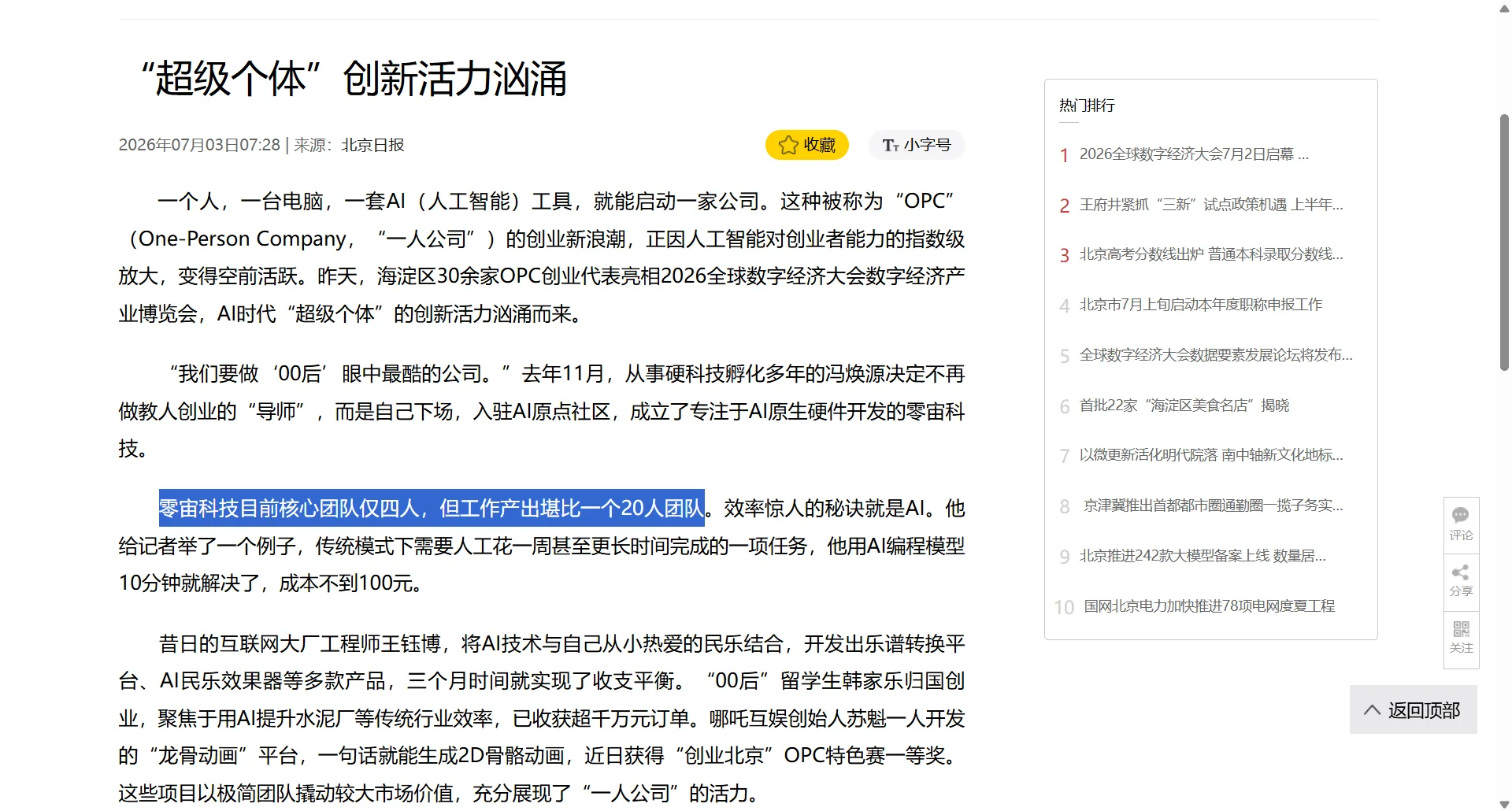Toggle the 小字号 font size button
Image resolution: width=1512 pixels, height=811 pixels.
[x=917, y=145]
